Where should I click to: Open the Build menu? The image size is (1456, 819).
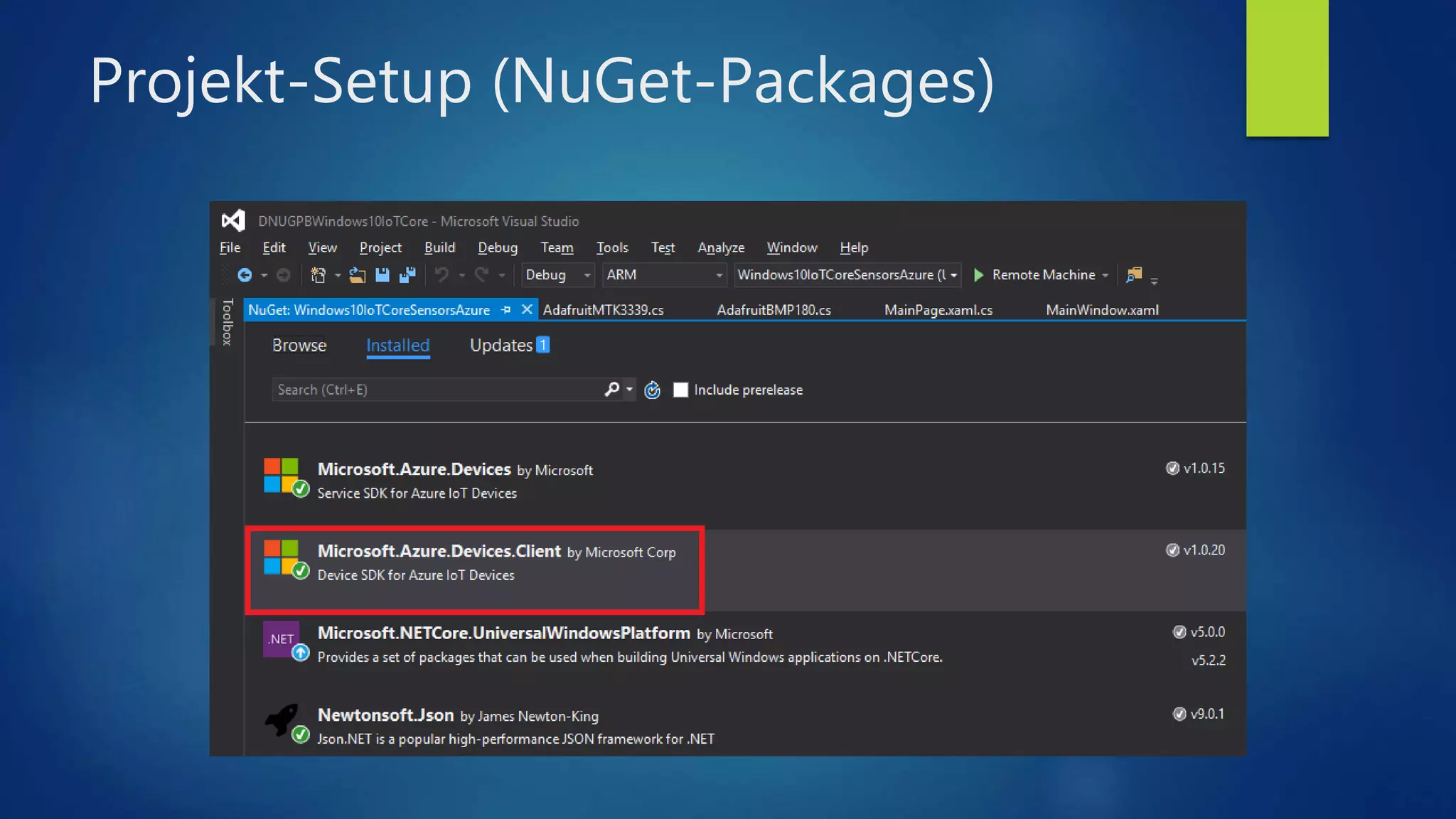click(x=439, y=247)
